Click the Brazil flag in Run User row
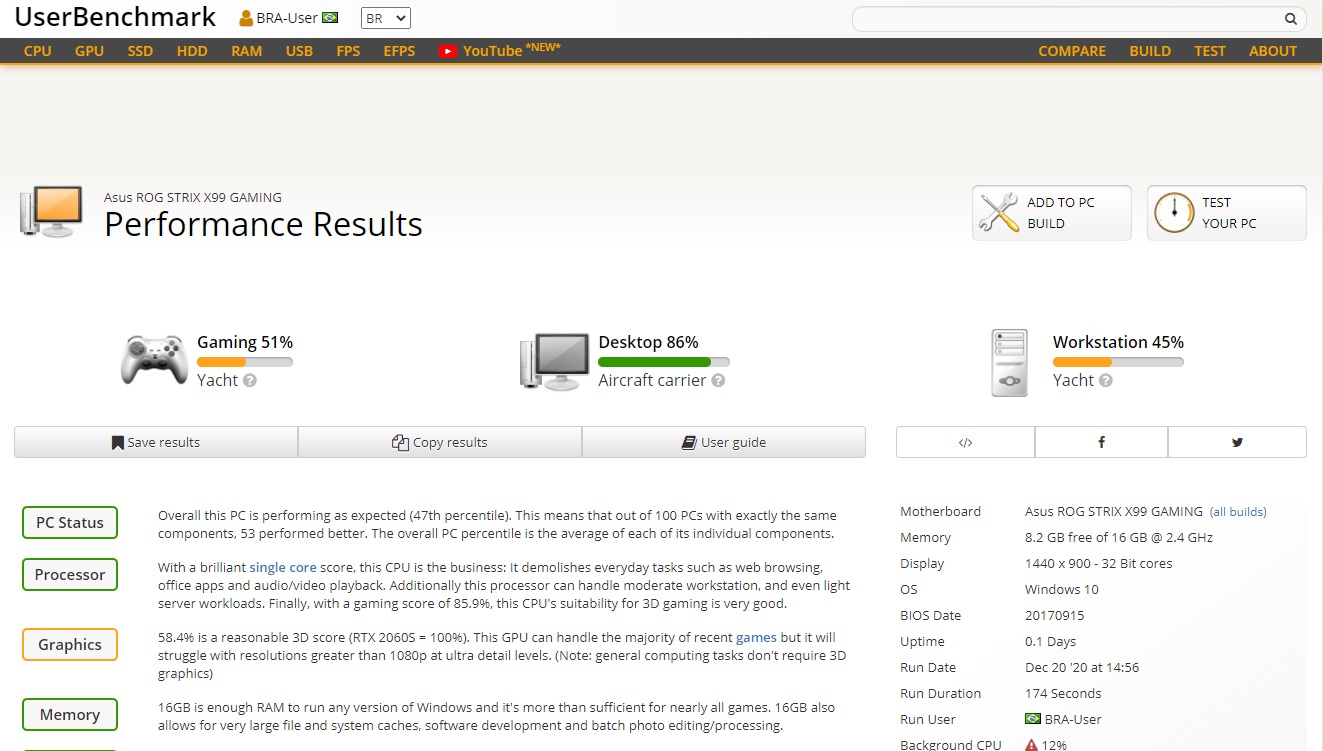1323x751 pixels. (x=1033, y=719)
